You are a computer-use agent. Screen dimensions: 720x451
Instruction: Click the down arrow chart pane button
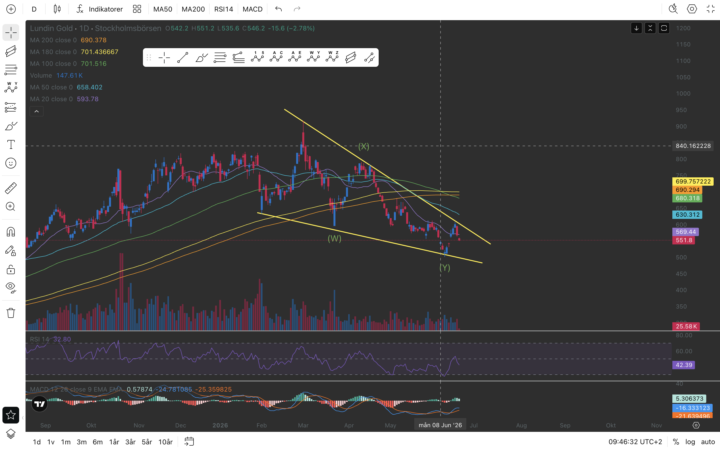[x=636, y=28]
